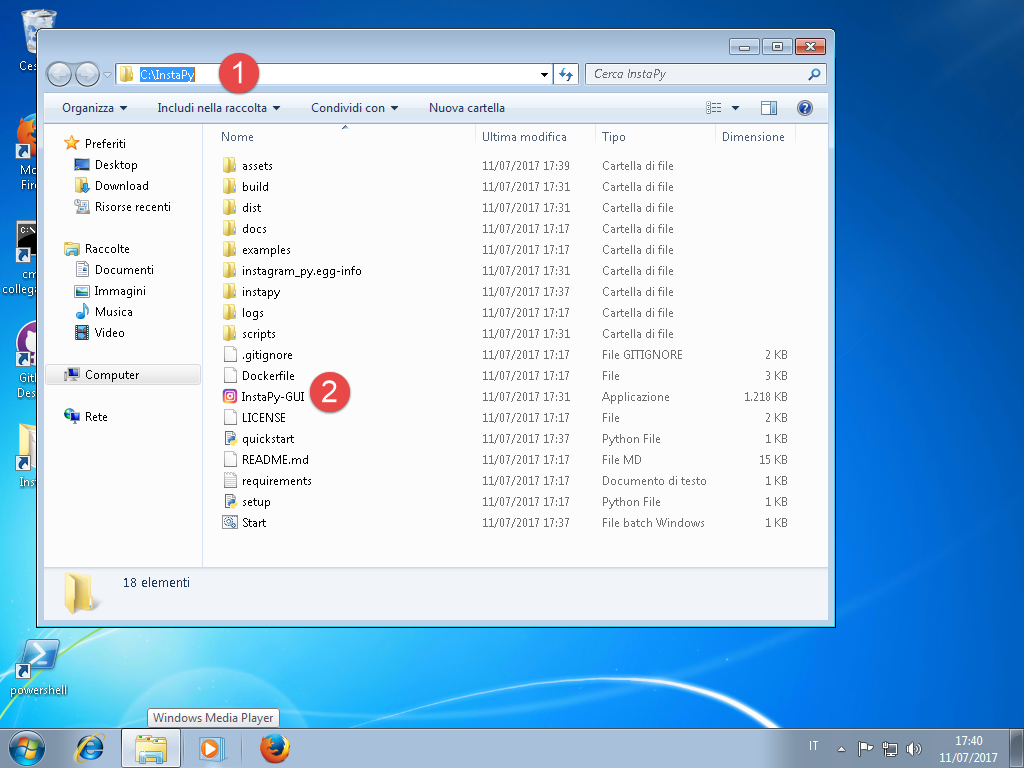
Task: Open Includi nella raccolta menu
Action: pos(218,108)
